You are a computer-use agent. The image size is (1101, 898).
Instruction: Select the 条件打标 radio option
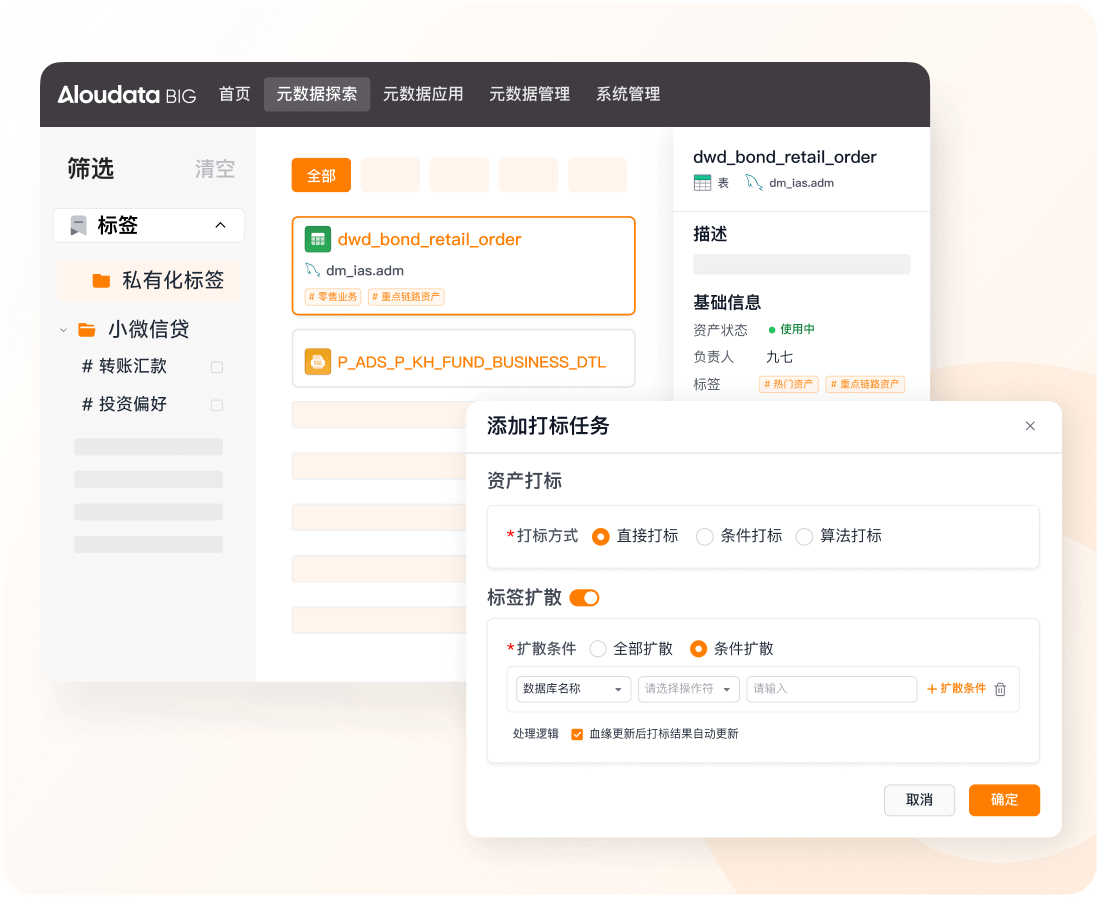pyautogui.click(x=705, y=536)
